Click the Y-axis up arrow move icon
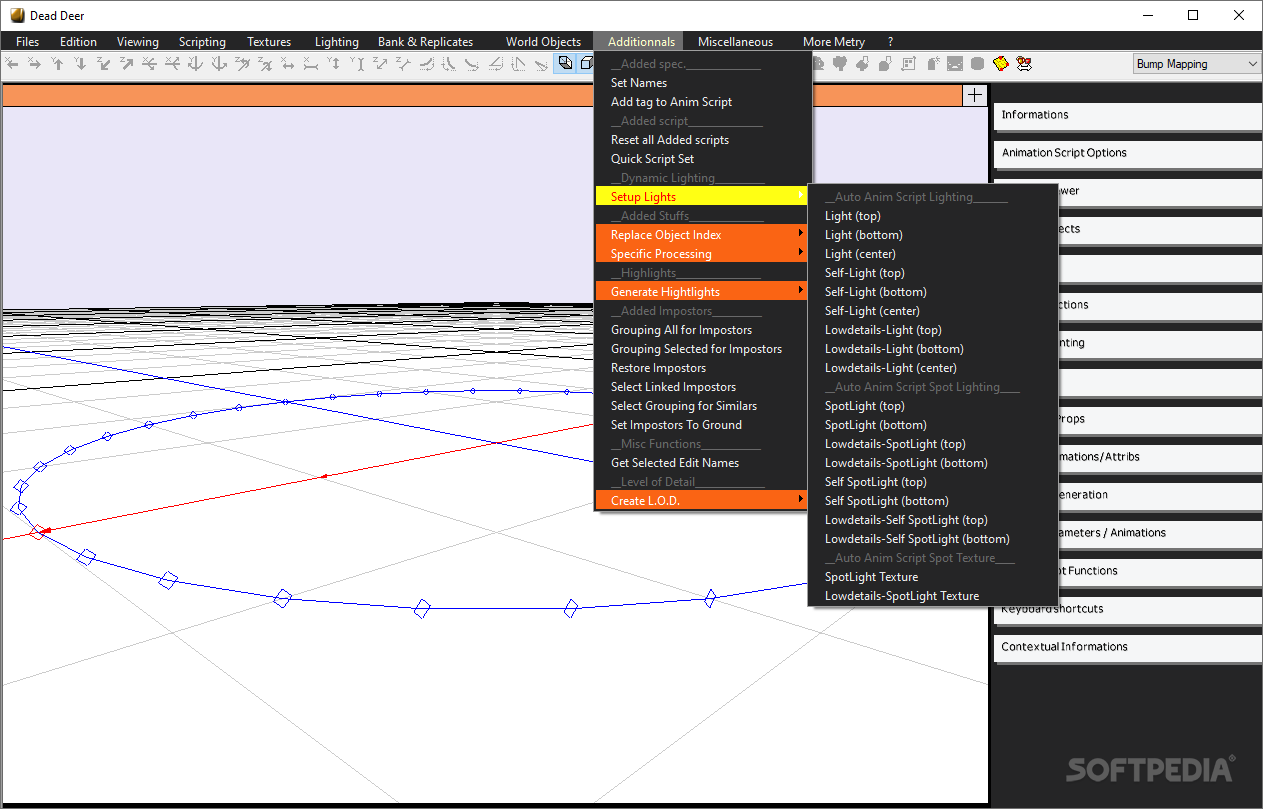 coord(57,63)
